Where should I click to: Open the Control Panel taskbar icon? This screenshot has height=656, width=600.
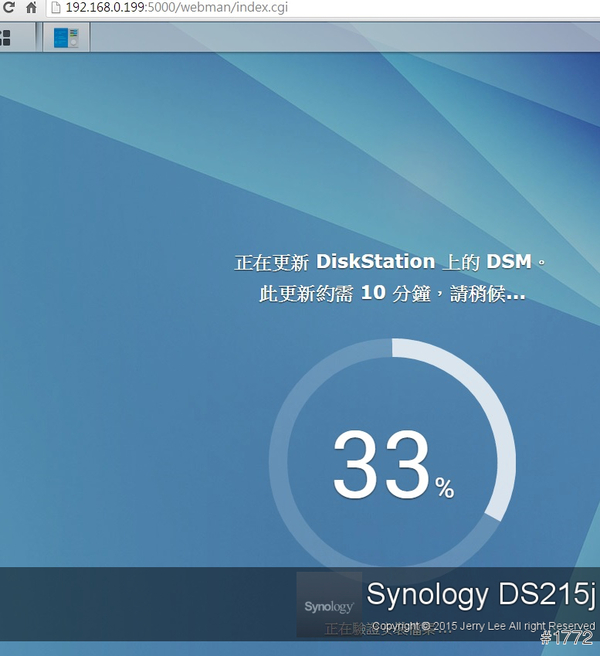[x=66, y=38]
